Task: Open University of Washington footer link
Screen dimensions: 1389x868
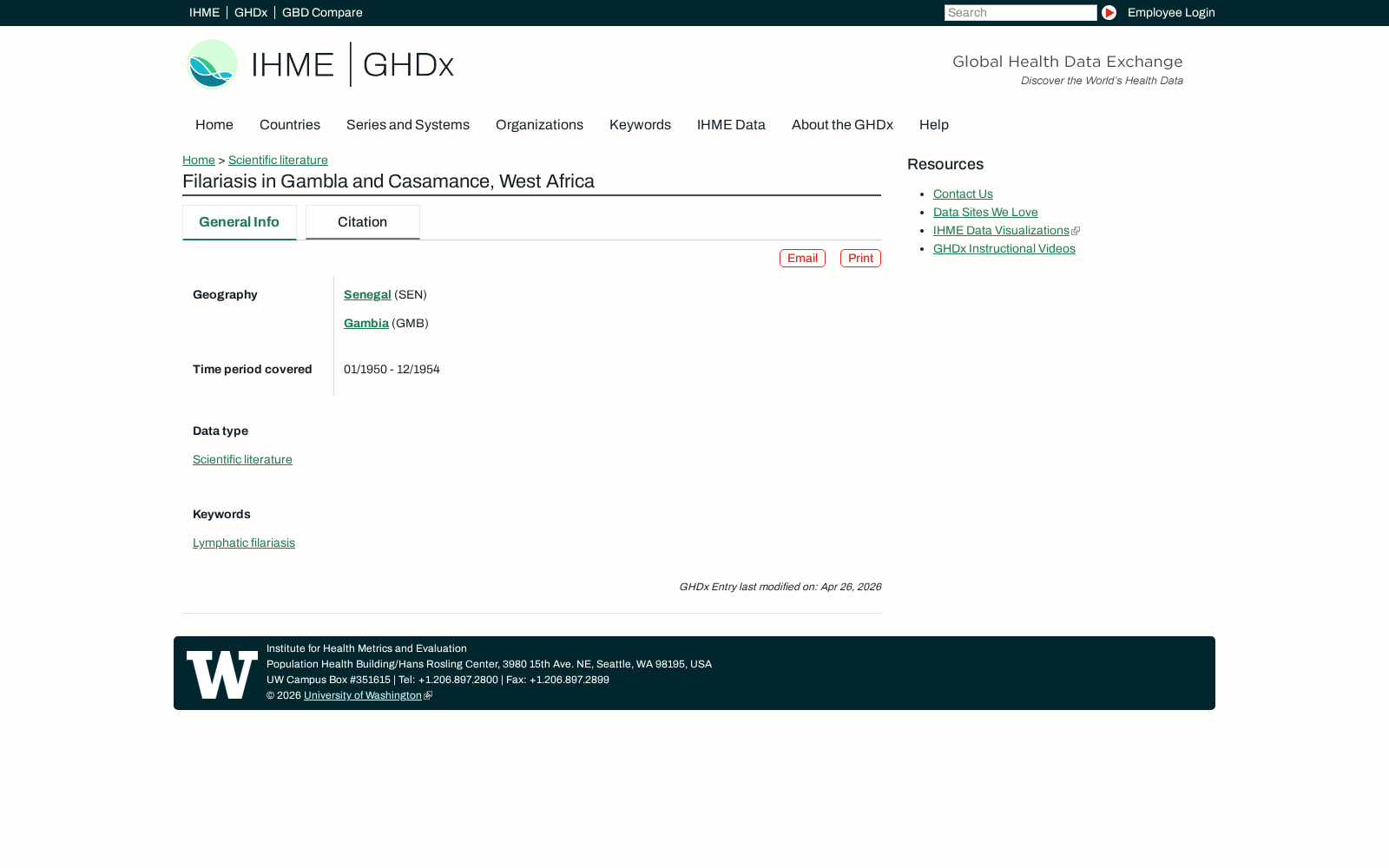Action: tap(363, 695)
